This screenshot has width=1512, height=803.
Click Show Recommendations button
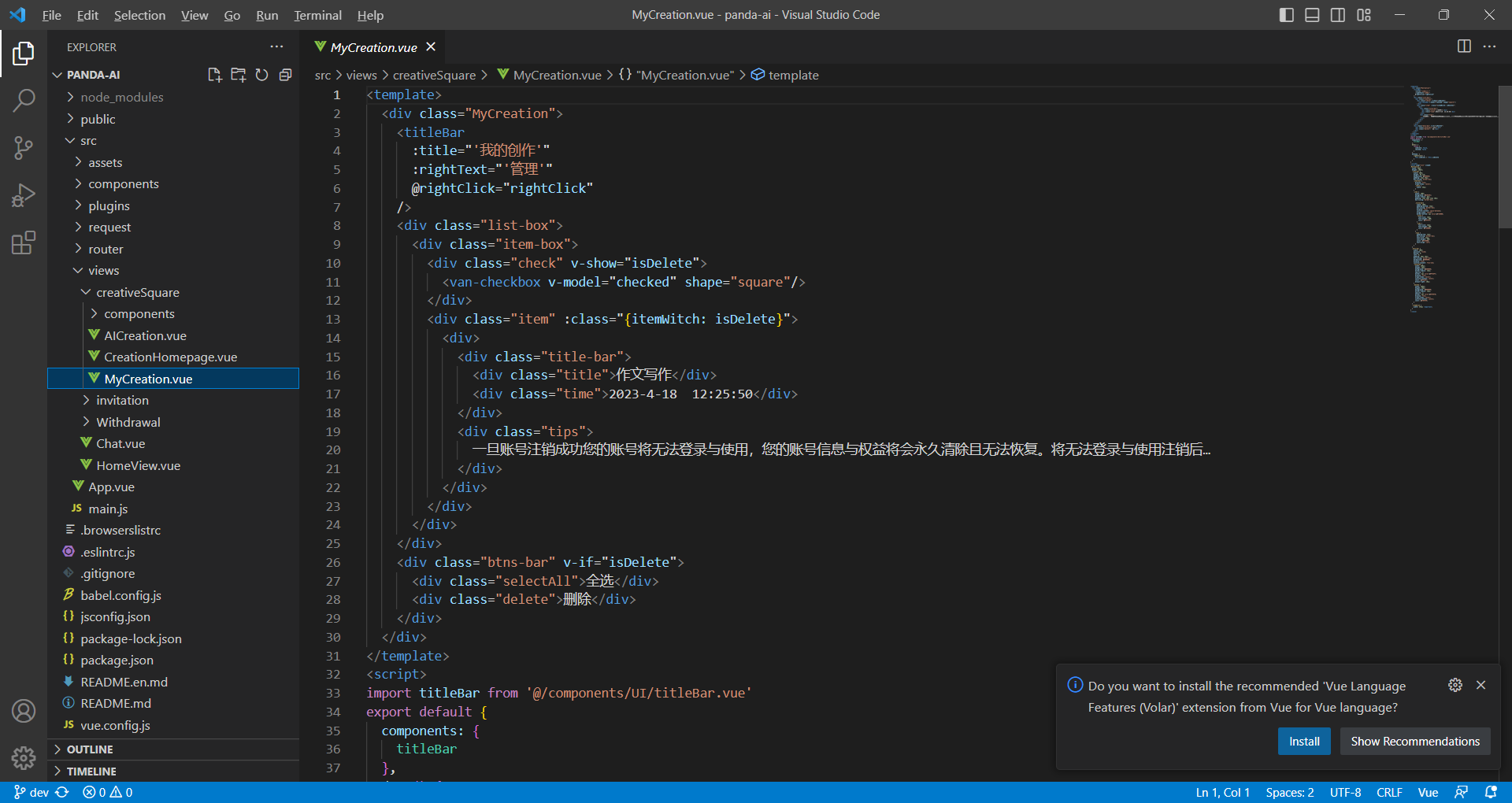(x=1415, y=742)
